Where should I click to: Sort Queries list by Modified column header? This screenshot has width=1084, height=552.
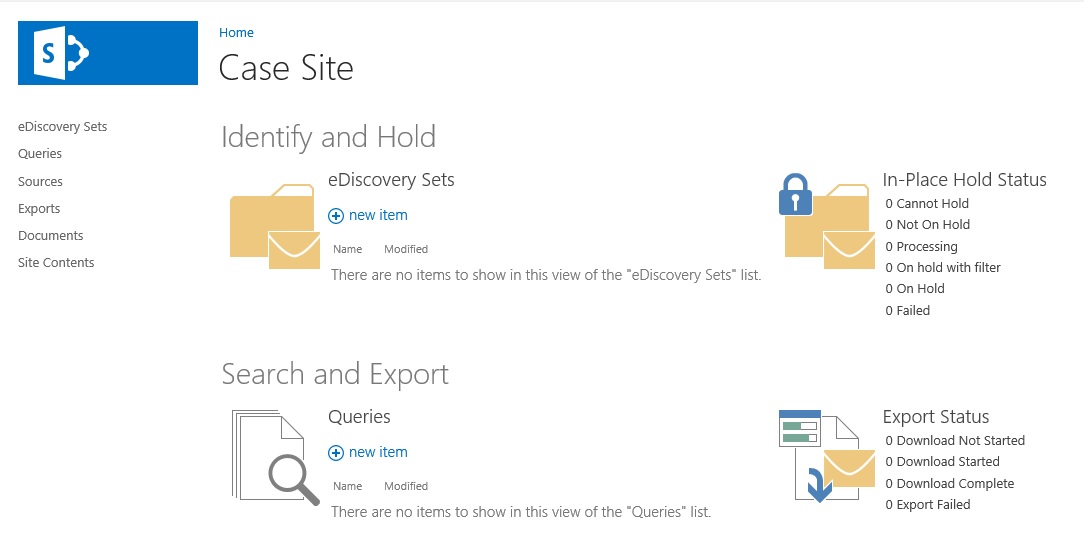[x=406, y=486]
